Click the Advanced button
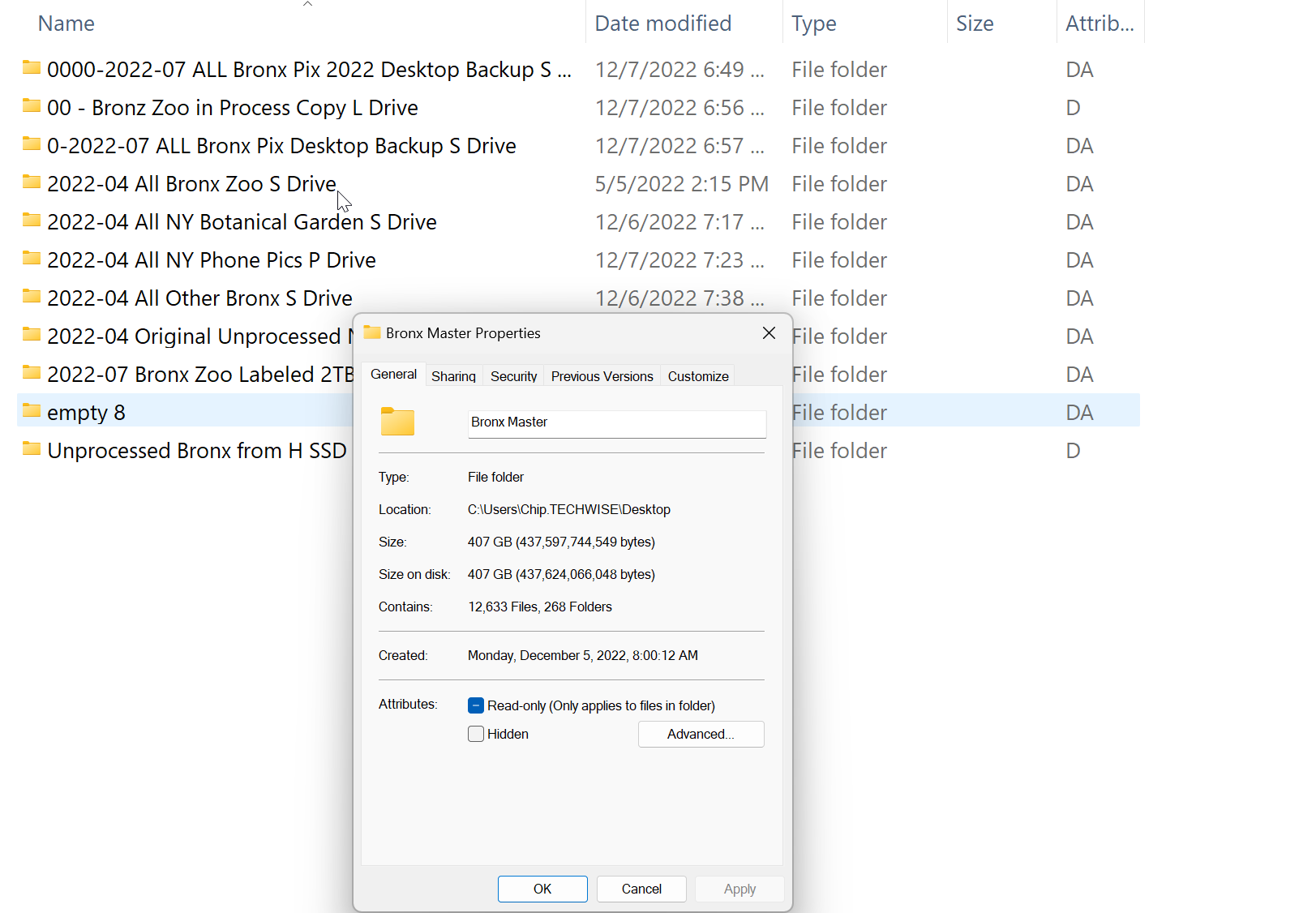 coord(700,734)
